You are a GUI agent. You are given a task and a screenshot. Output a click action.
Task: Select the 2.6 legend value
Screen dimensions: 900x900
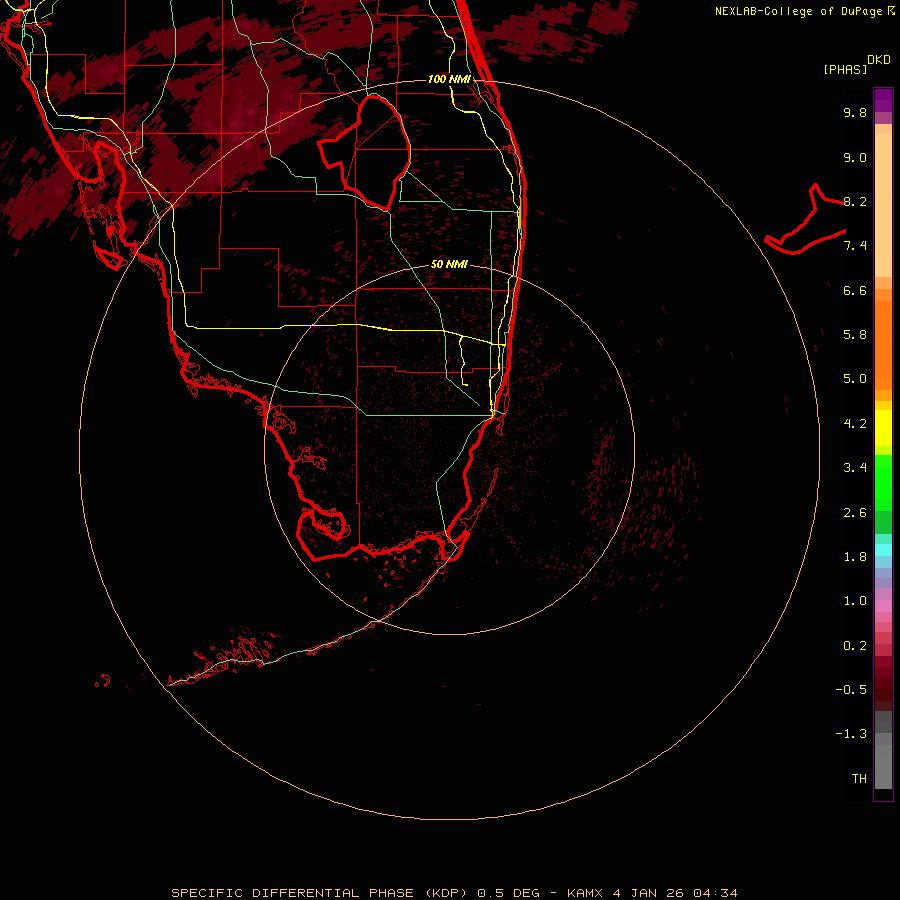pyautogui.click(x=855, y=513)
